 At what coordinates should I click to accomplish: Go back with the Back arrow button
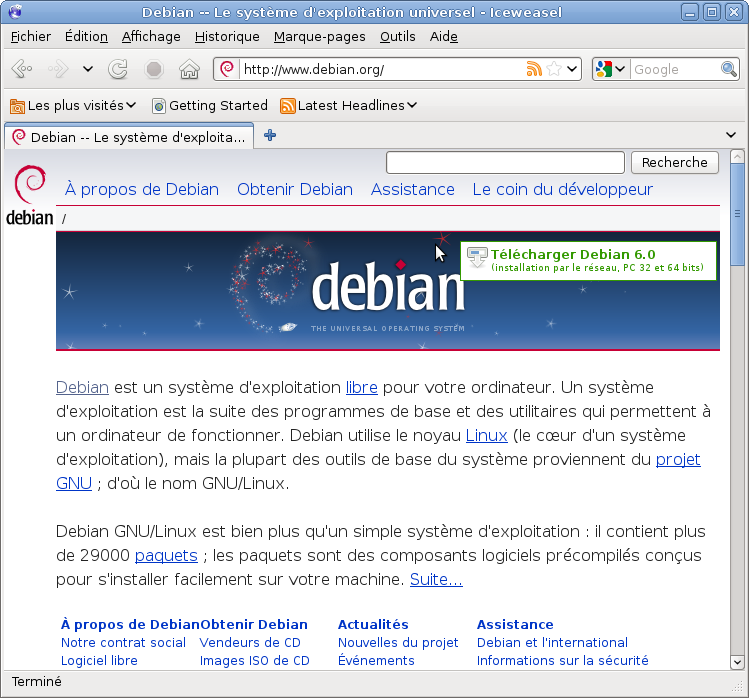pyautogui.click(x=21, y=69)
